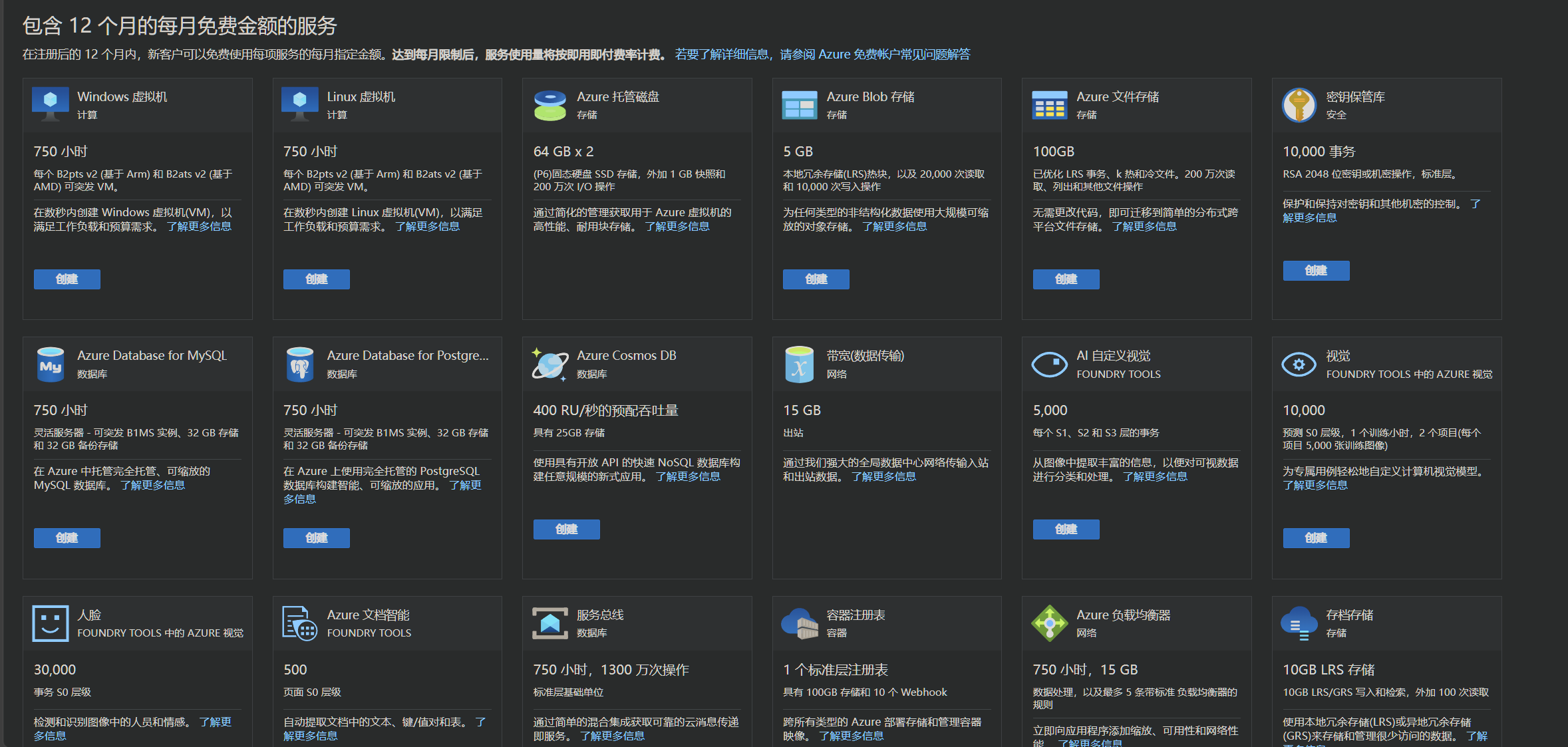Click the 人脸 smiley face icon
1568x747 pixels.
[x=51, y=623]
